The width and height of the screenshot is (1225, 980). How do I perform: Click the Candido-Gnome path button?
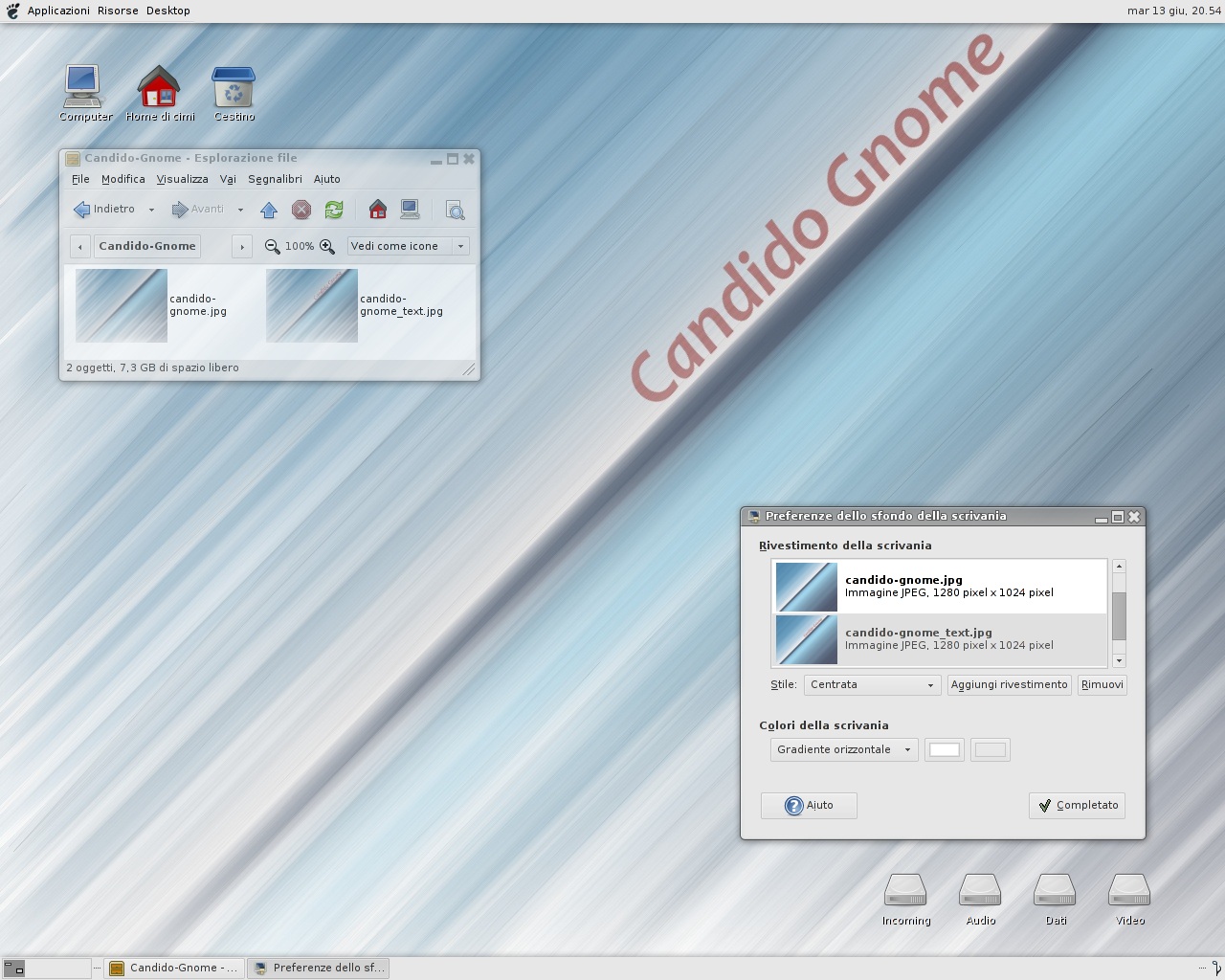click(147, 246)
